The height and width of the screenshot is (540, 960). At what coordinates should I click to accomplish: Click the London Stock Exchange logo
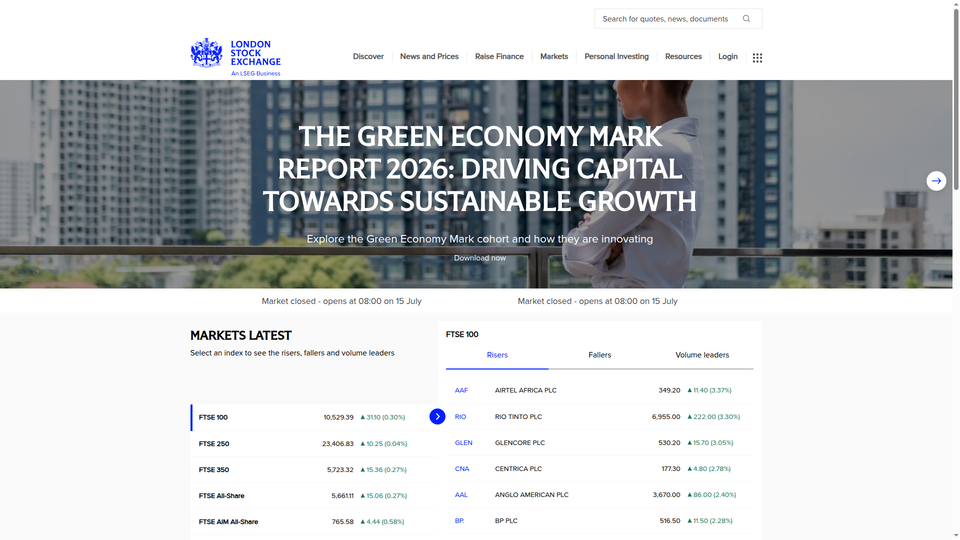236,58
